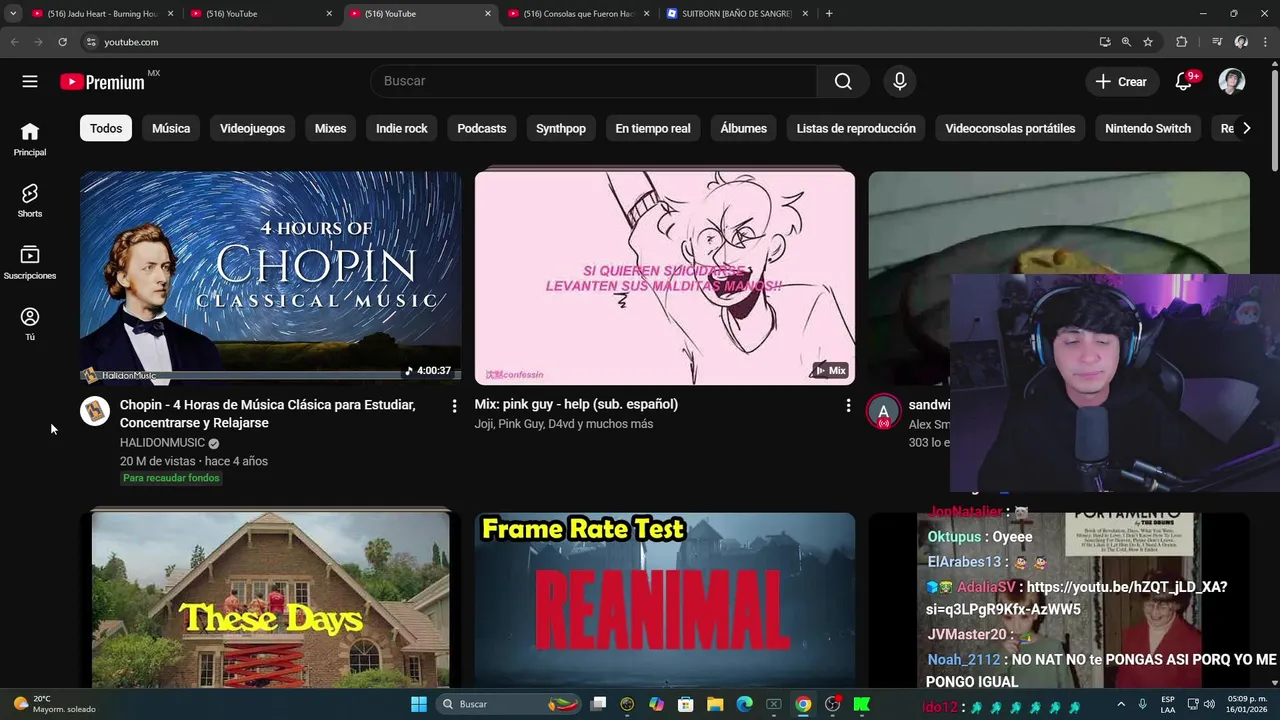Open the HALIDONMUSIC channel avatar
Viewport: 1280px width, 720px height.
(x=95, y=411)
